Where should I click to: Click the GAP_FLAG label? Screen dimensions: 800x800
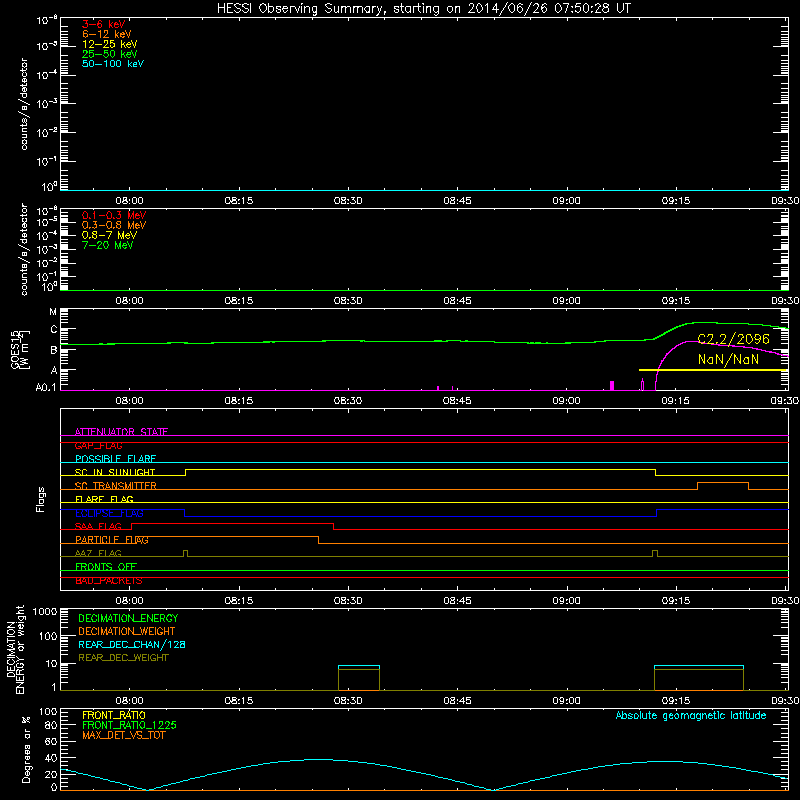(99, 445)
